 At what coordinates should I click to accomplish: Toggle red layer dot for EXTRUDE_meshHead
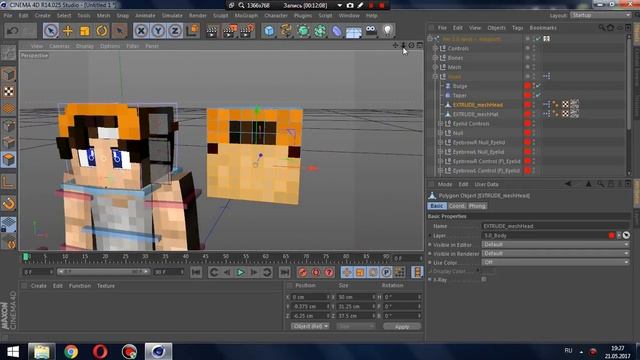527,104
